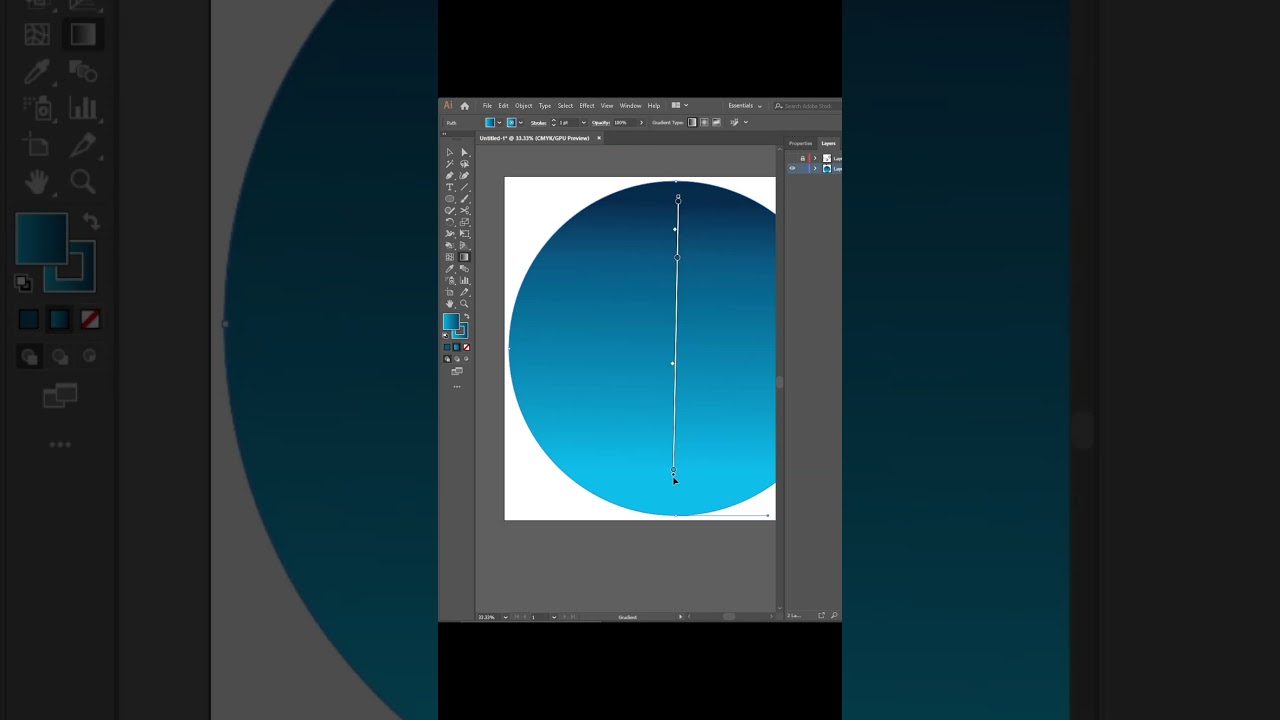This screenshot has height=720, width=1280.
Task: Open stroke weight dropdown
Action: pos(584,122)
